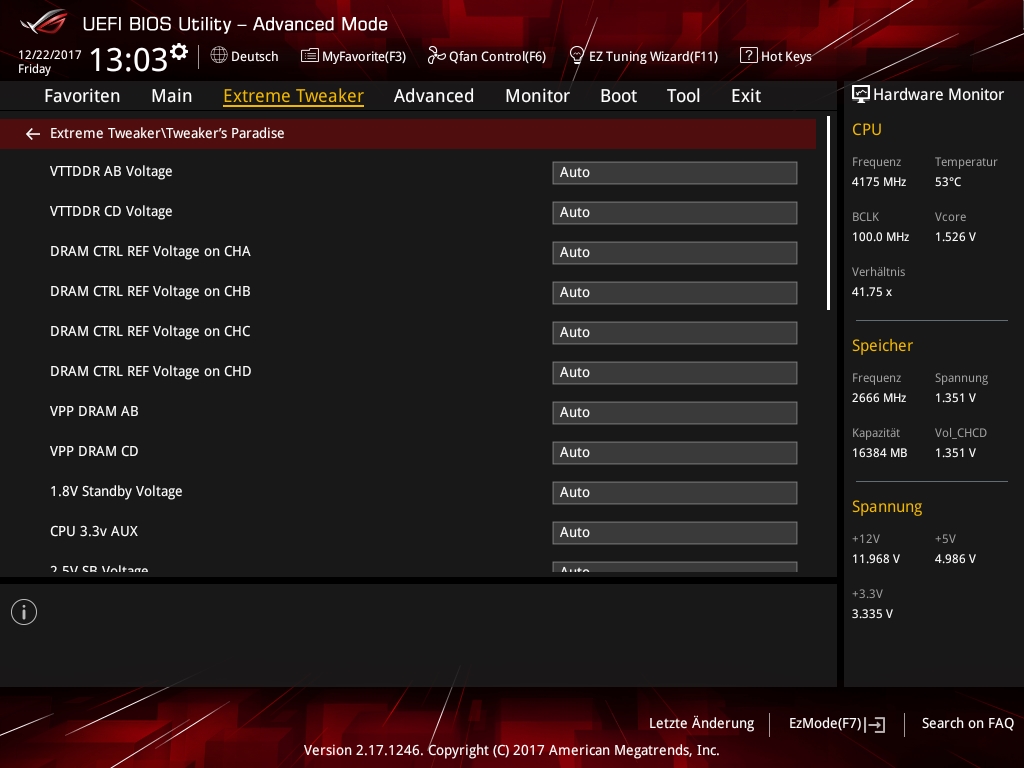Screen dimensions: 1024x768
Task: Set VTTDDR AB Voltage value field
Action: (x=675, y=173)
